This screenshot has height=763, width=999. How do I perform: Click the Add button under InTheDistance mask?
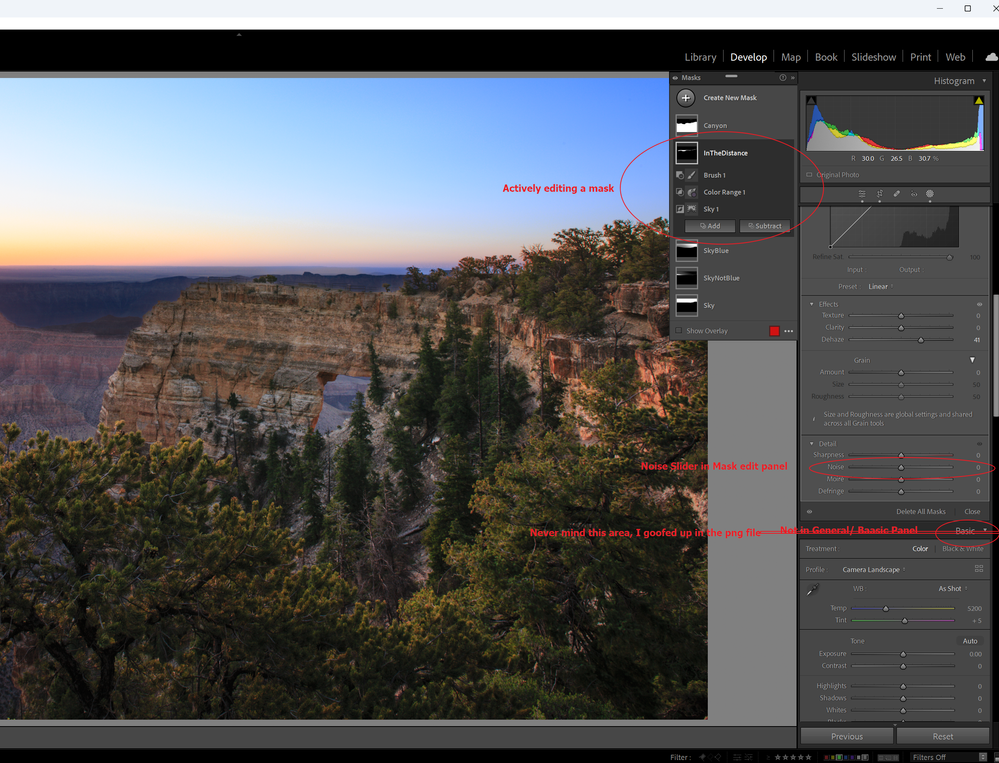click(710, 226)
